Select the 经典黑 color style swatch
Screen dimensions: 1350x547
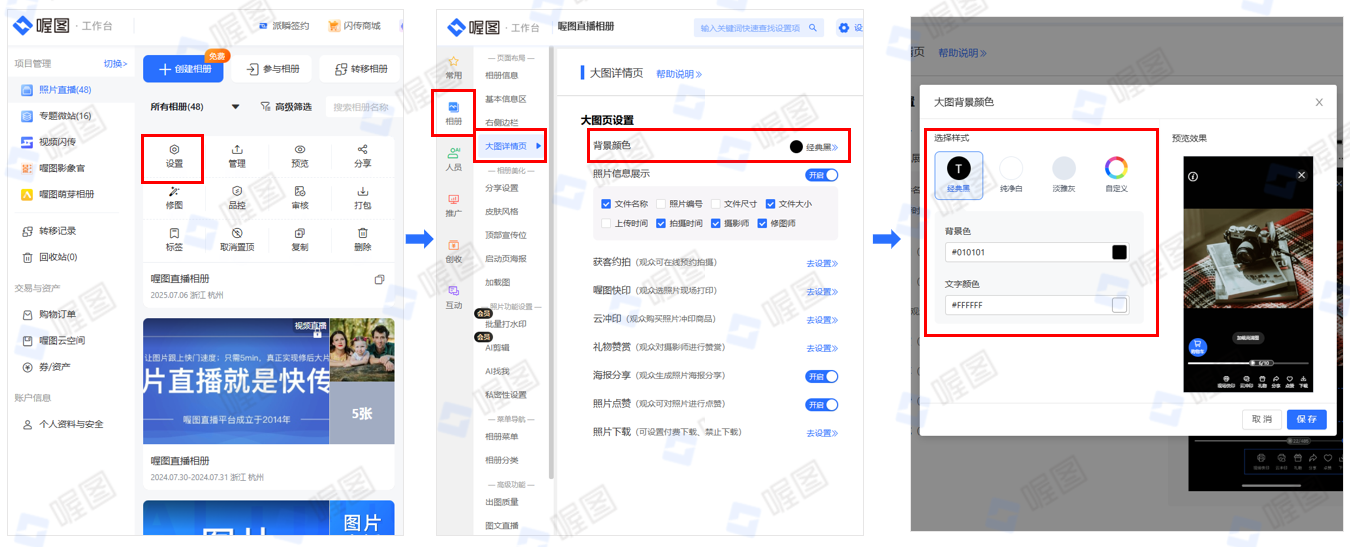tap(959, 175)
